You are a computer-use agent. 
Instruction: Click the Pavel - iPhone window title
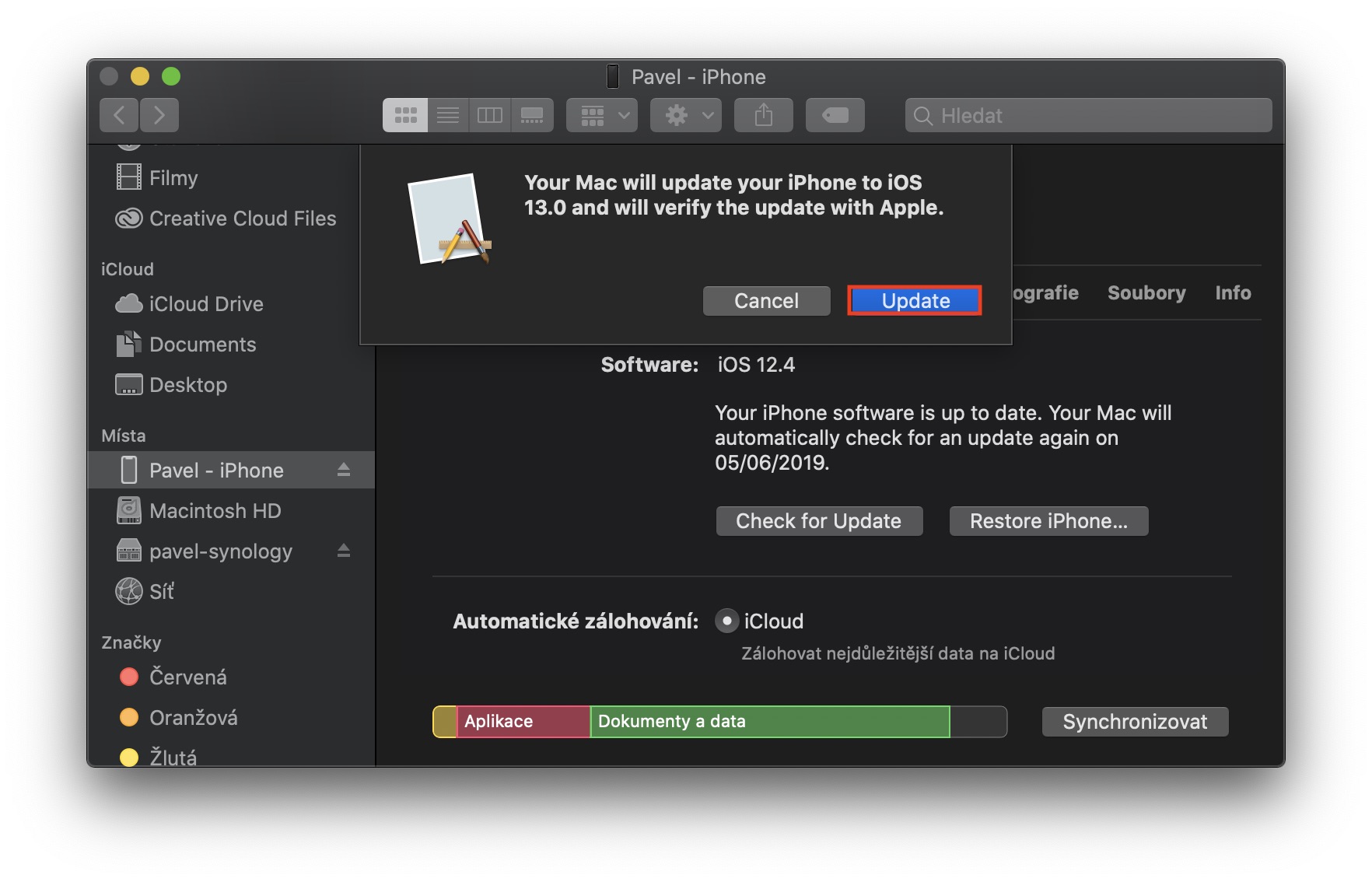[698, 77]
